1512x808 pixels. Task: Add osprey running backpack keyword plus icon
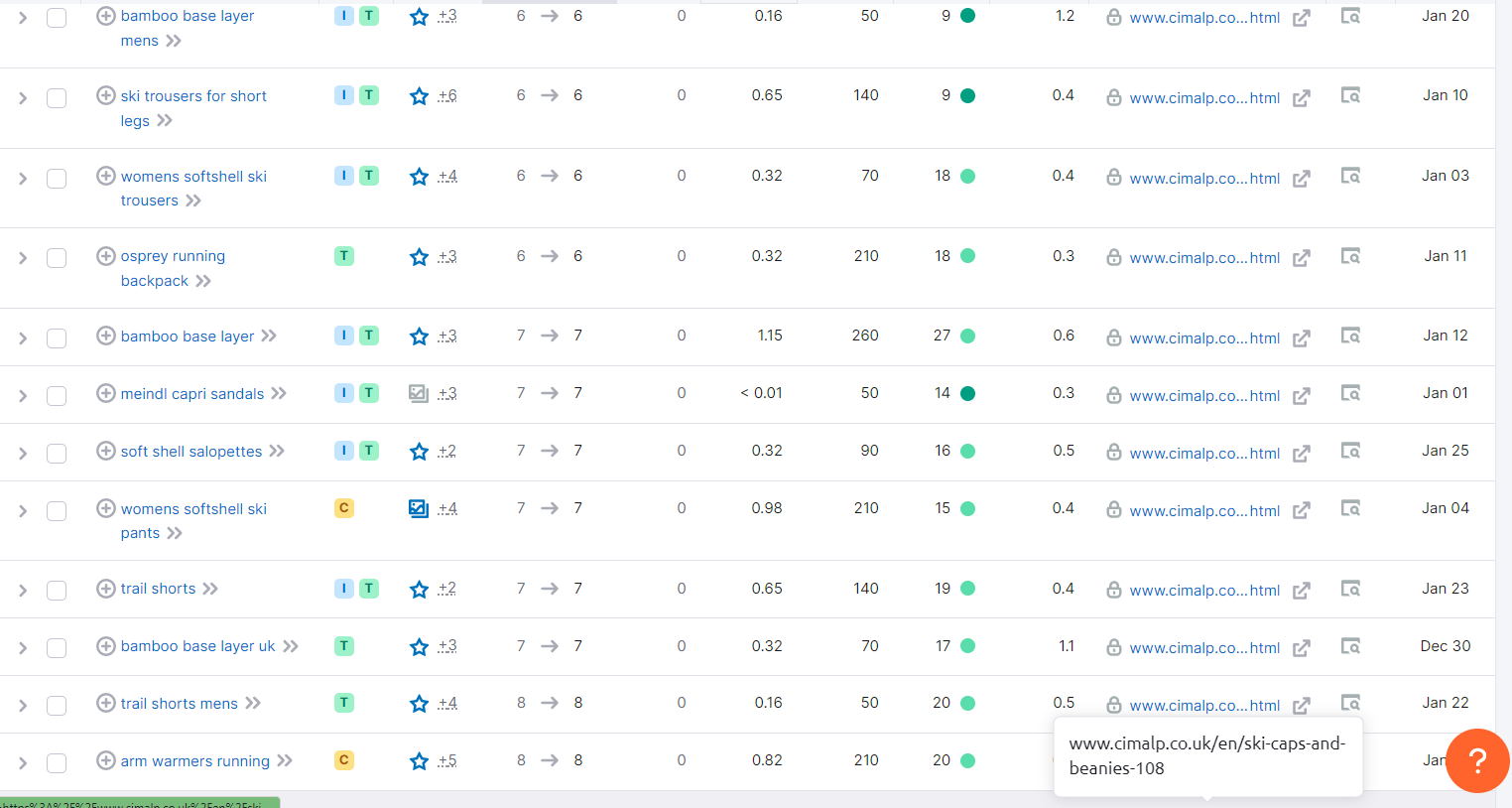[106, 256]
